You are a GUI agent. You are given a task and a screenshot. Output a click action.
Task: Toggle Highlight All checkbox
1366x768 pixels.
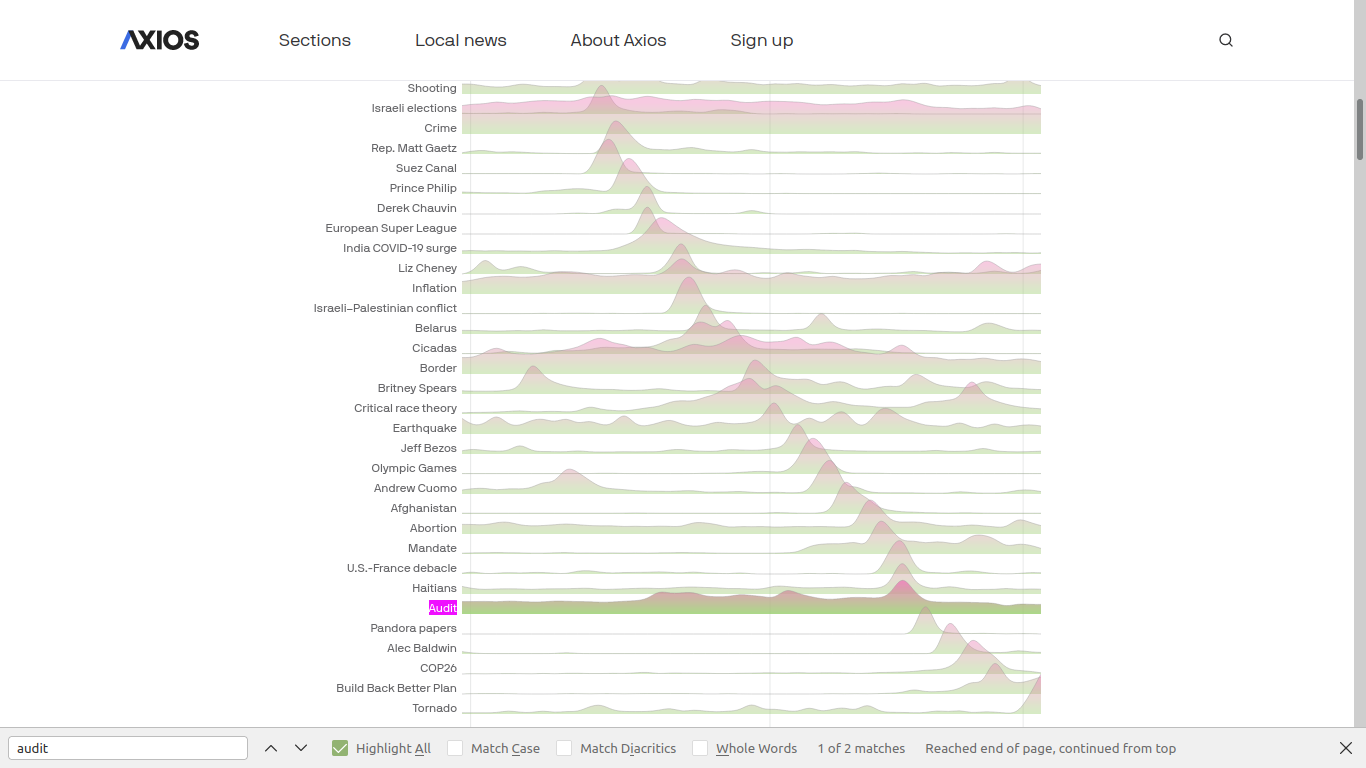click(x=340, y=748)
